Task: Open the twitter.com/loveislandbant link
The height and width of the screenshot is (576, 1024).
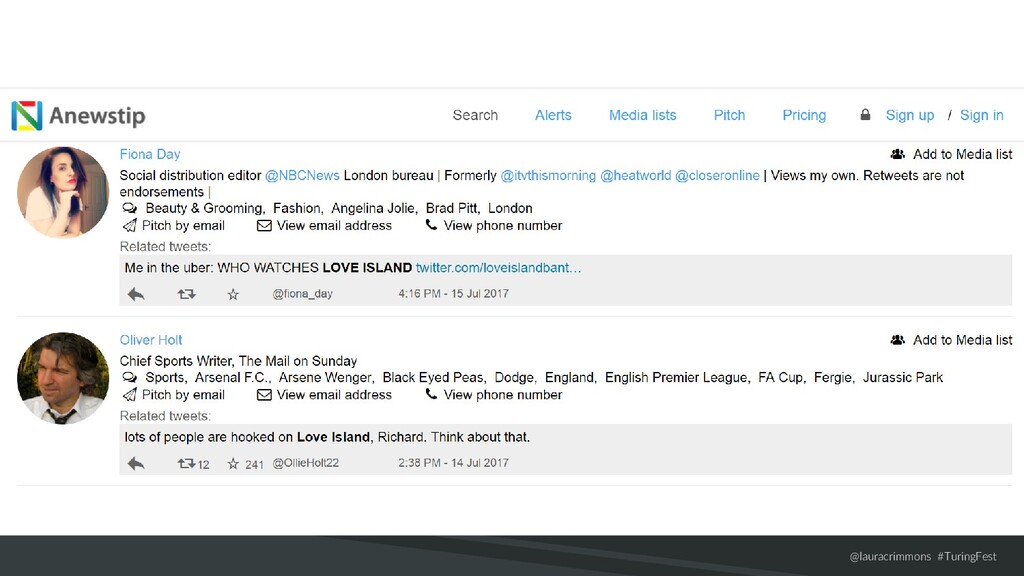Action: pos(498,268)
